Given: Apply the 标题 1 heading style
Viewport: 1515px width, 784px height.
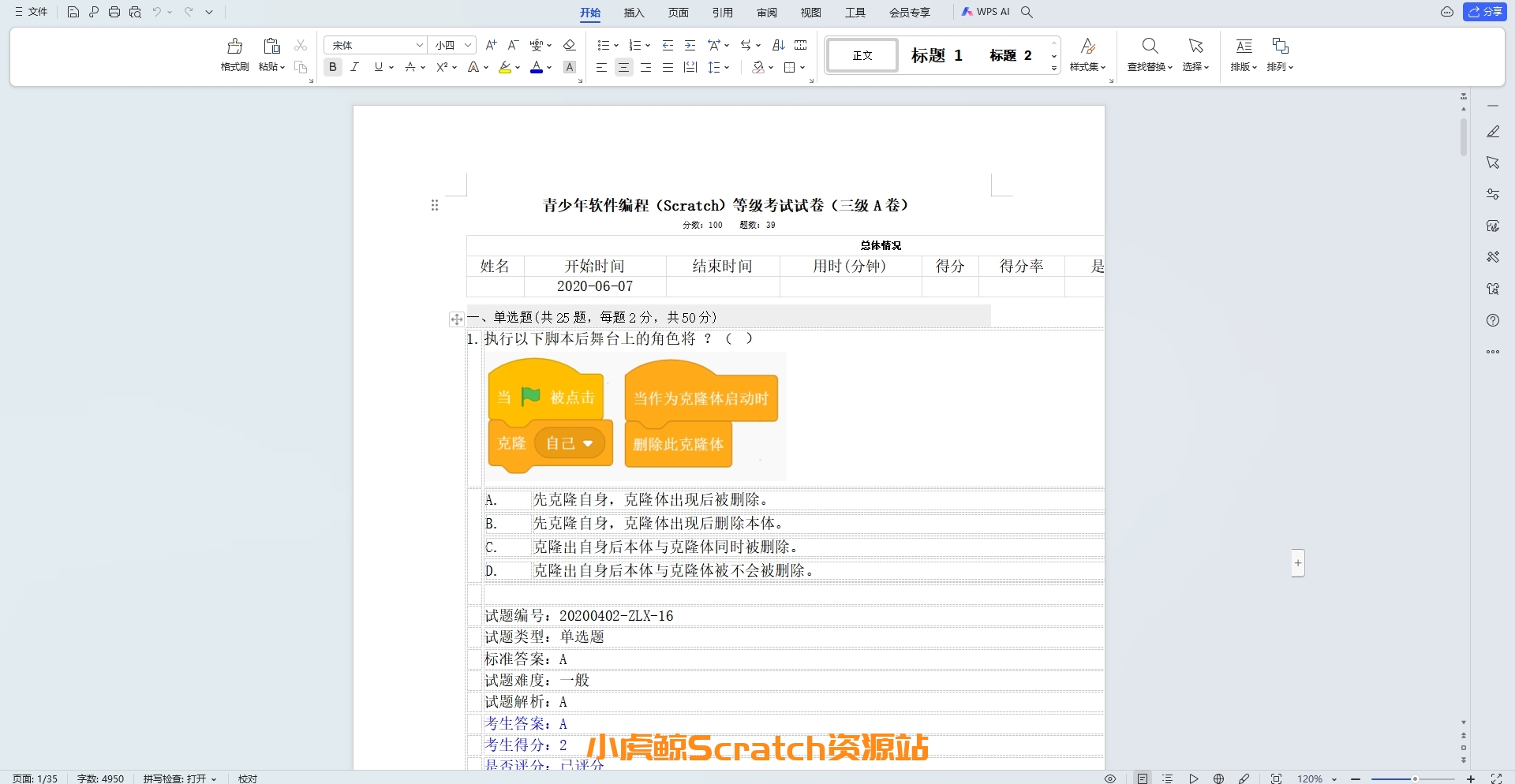Looking at the screenshot, I should 937,55.
